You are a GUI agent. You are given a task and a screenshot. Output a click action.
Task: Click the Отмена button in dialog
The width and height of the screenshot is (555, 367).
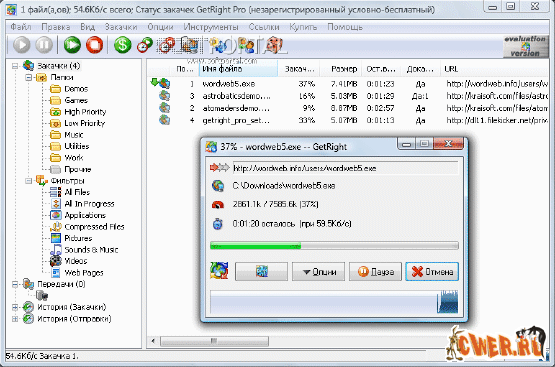click(x=432, y=272)
